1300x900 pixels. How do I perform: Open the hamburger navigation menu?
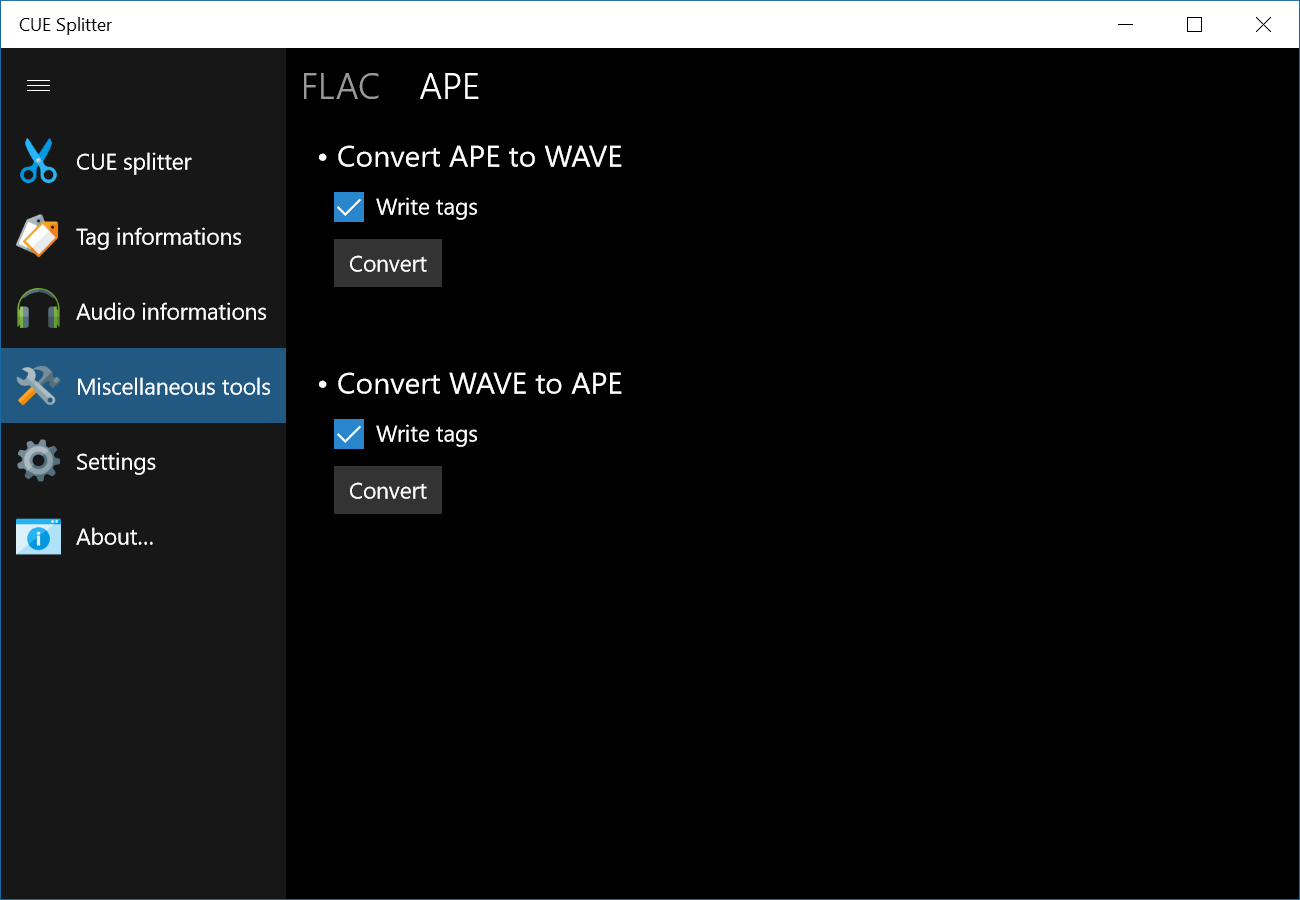[x=38, y=86]
